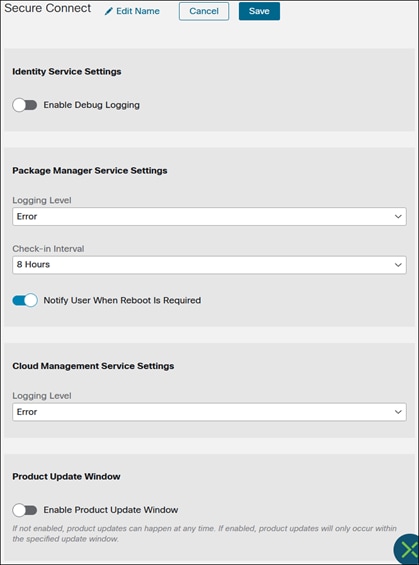Click the Identity Service Settings heading
Image resolution: width=419 pixels, height=565 pixels.
pos(67,72)
